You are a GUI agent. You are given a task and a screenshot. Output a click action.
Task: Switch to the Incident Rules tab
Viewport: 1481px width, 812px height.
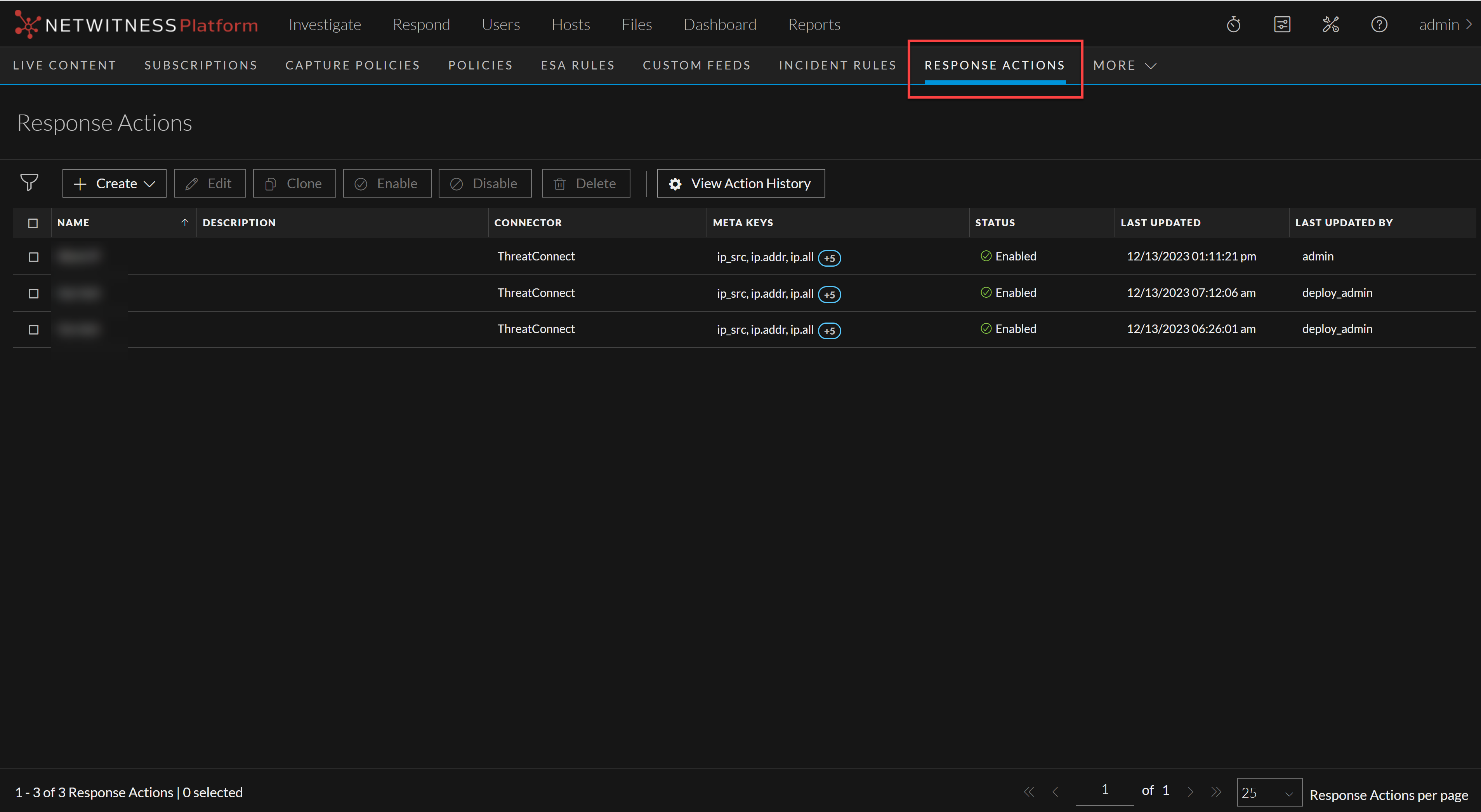837,66
